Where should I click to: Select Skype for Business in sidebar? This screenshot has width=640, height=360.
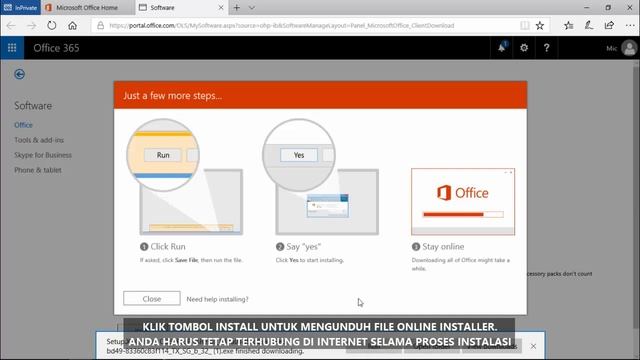43,155
